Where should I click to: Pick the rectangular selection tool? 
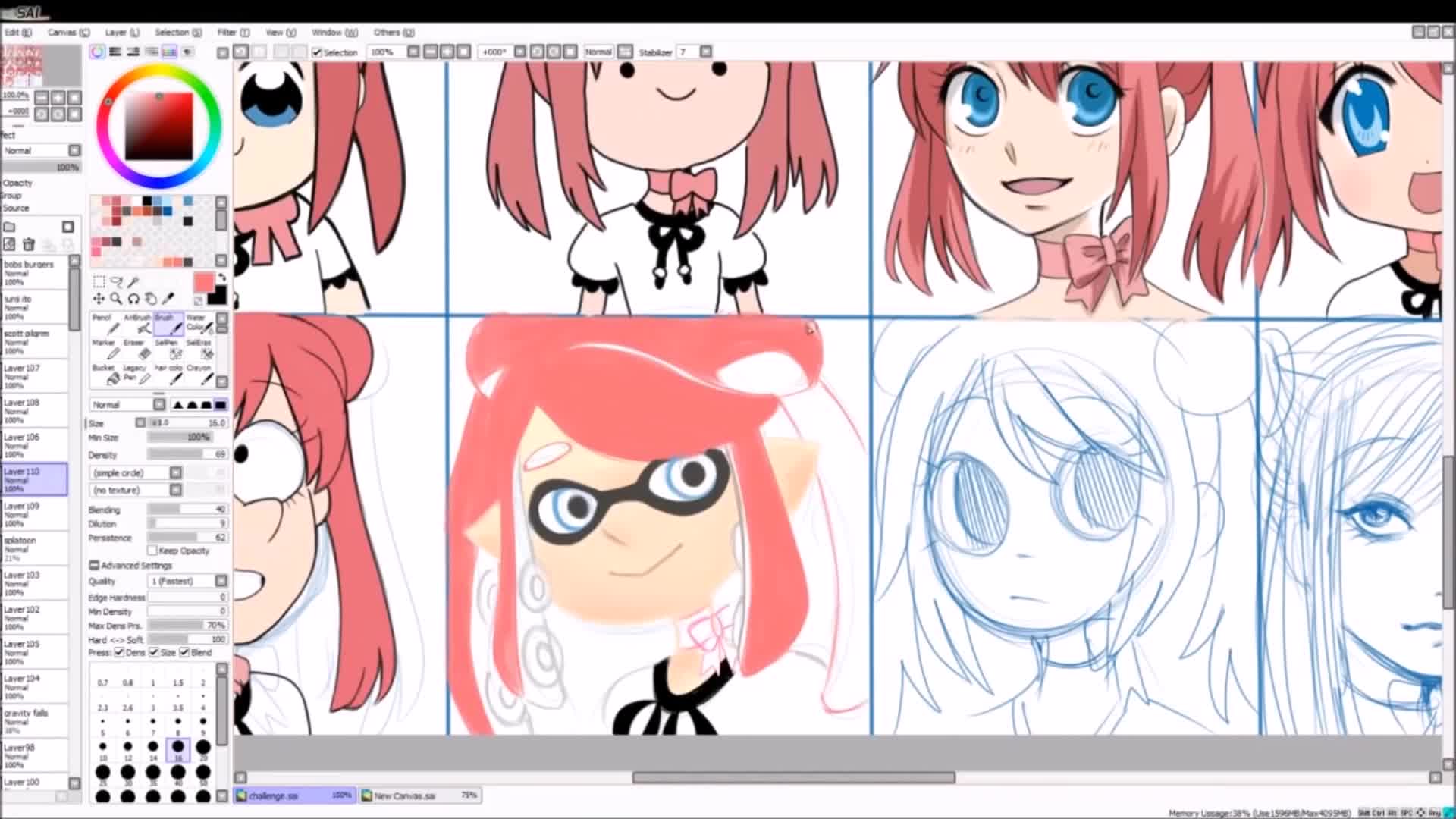(99, 281)
